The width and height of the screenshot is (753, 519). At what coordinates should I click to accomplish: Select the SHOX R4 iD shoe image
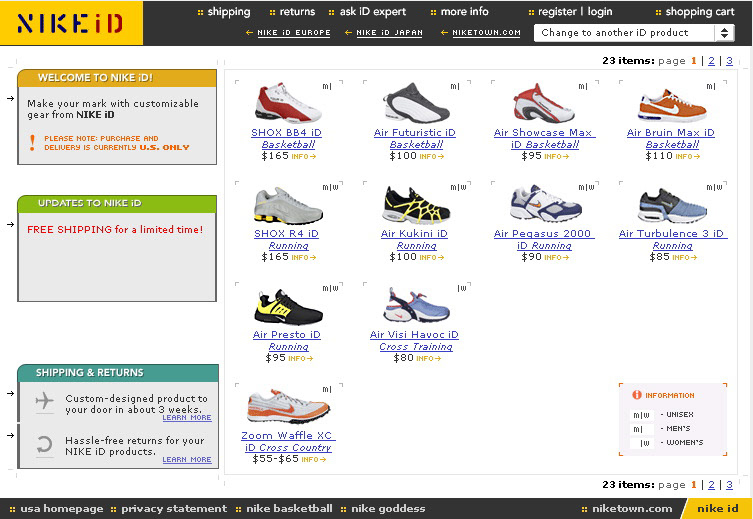coord(288,205)
